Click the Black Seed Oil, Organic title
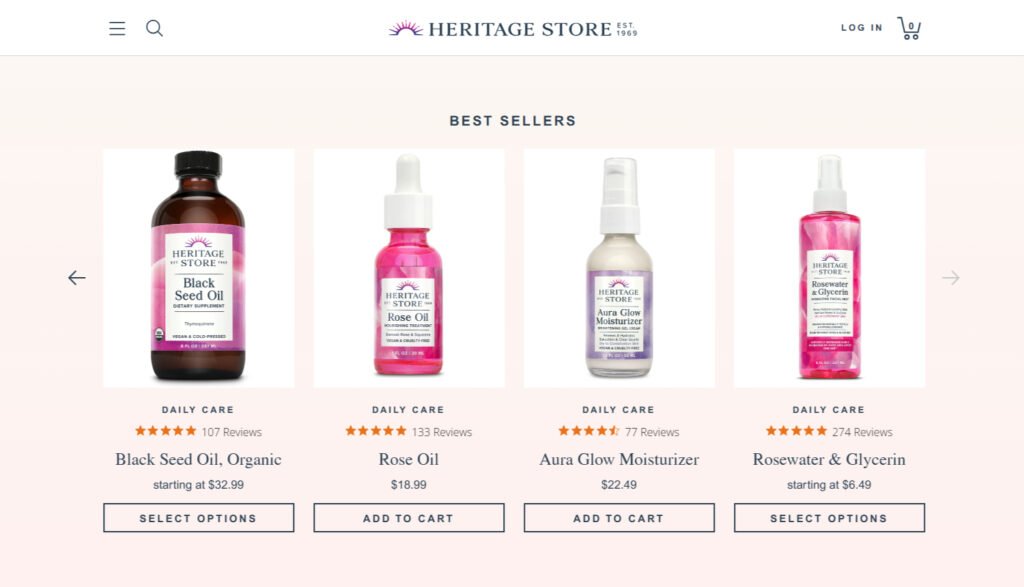 click(198, 460)
